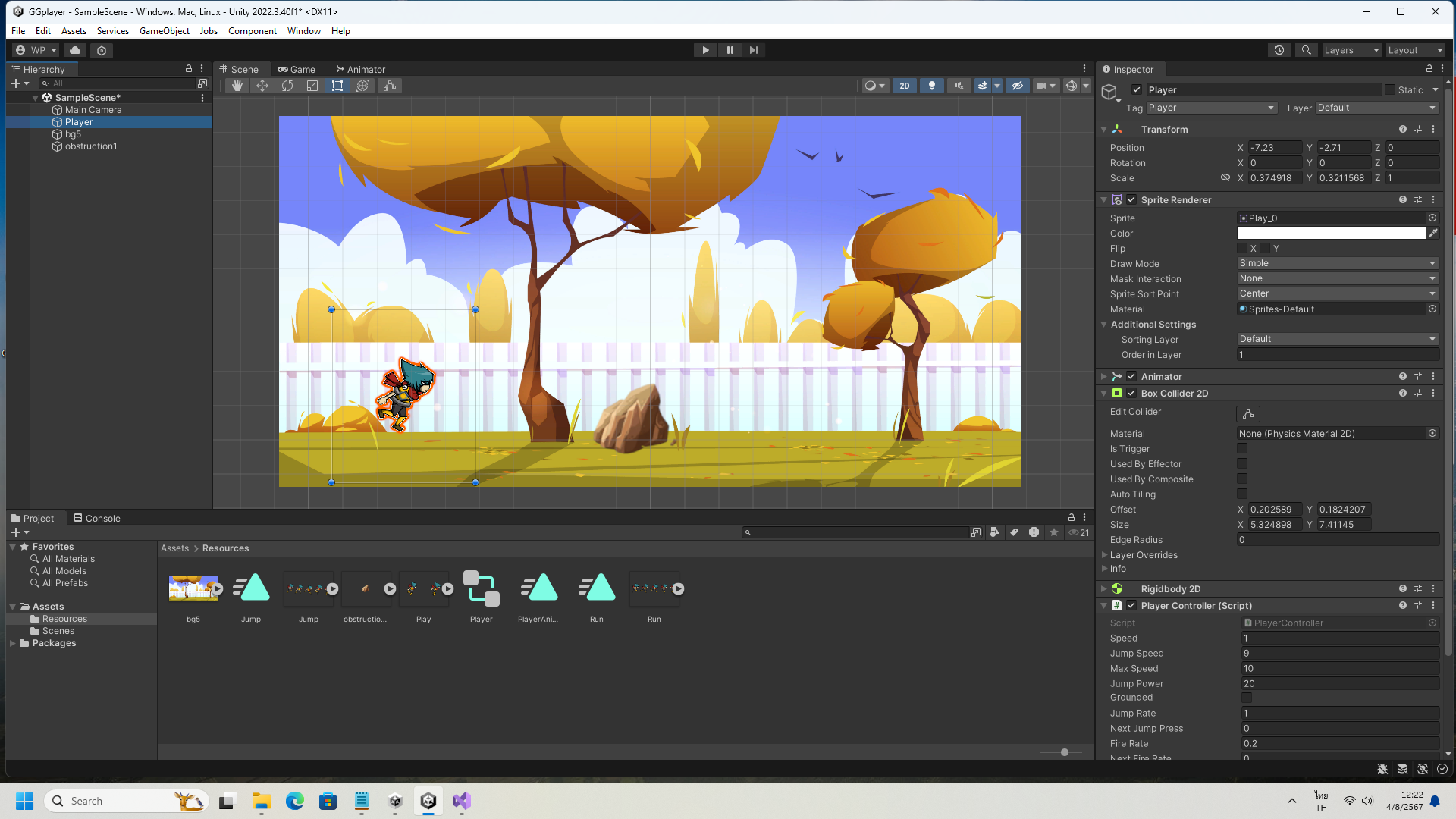Viewport: 1456px width, 819px height.
Task: Toggle the 2D view button
Action: pos(904,86)
